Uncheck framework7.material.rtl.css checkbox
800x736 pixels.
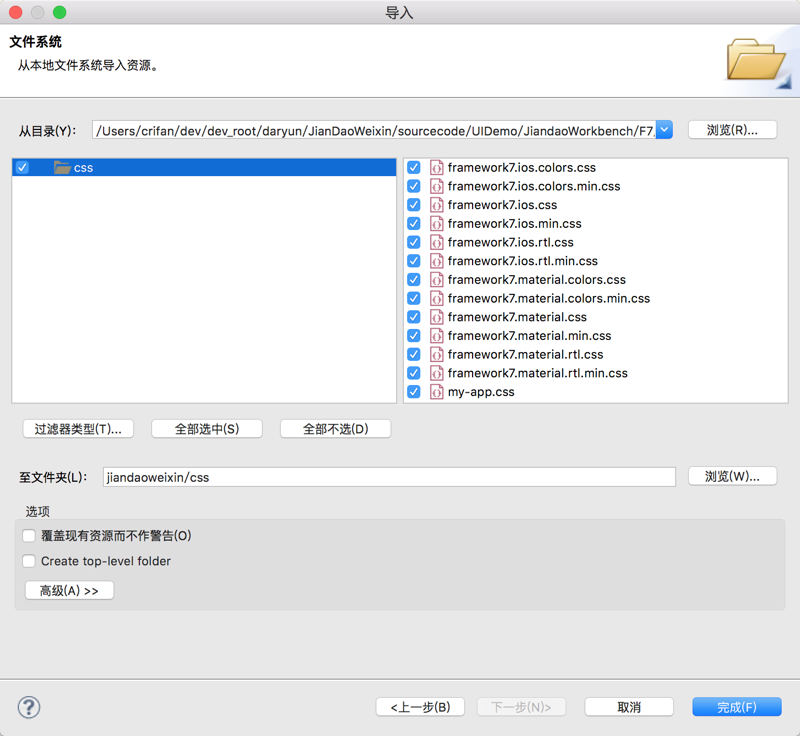414,354
